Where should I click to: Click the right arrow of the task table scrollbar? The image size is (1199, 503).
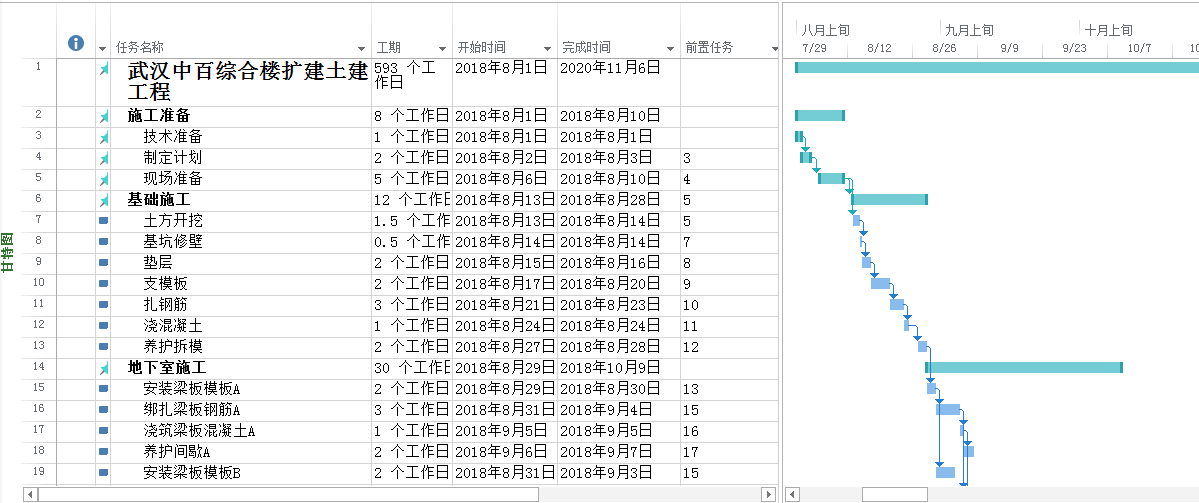click(x=768, y=494)
